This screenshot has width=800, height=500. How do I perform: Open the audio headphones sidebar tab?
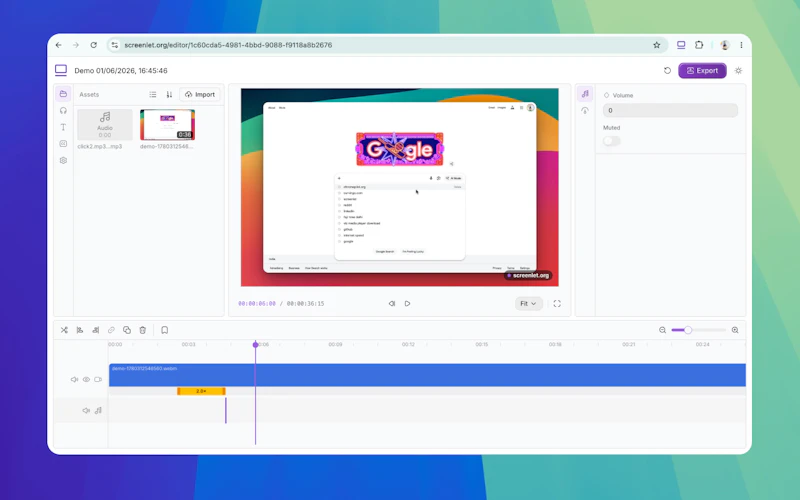[x=63, y=111]
